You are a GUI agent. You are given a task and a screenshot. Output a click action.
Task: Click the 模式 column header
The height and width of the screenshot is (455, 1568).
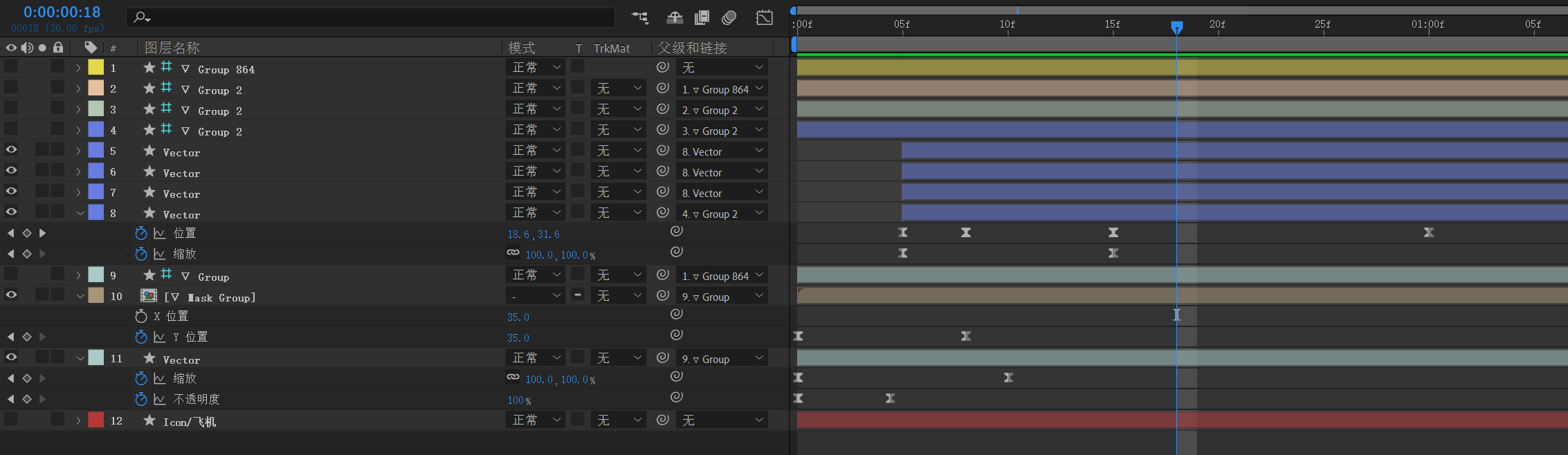click(x=522, y=48)
